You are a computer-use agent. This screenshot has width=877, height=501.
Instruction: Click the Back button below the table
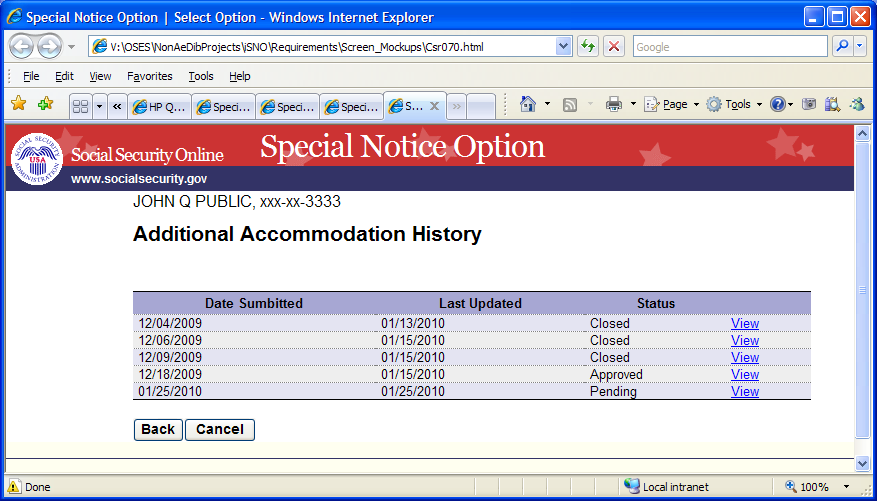coord(158,429)
